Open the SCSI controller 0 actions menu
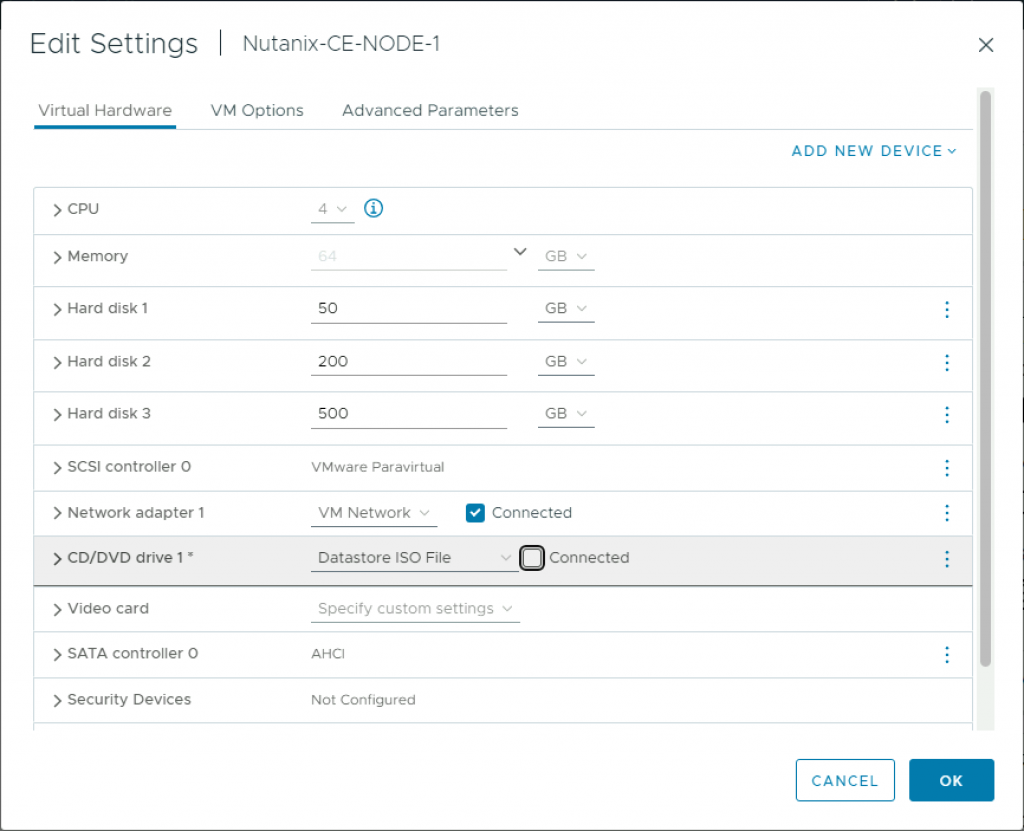 (946, 467)
